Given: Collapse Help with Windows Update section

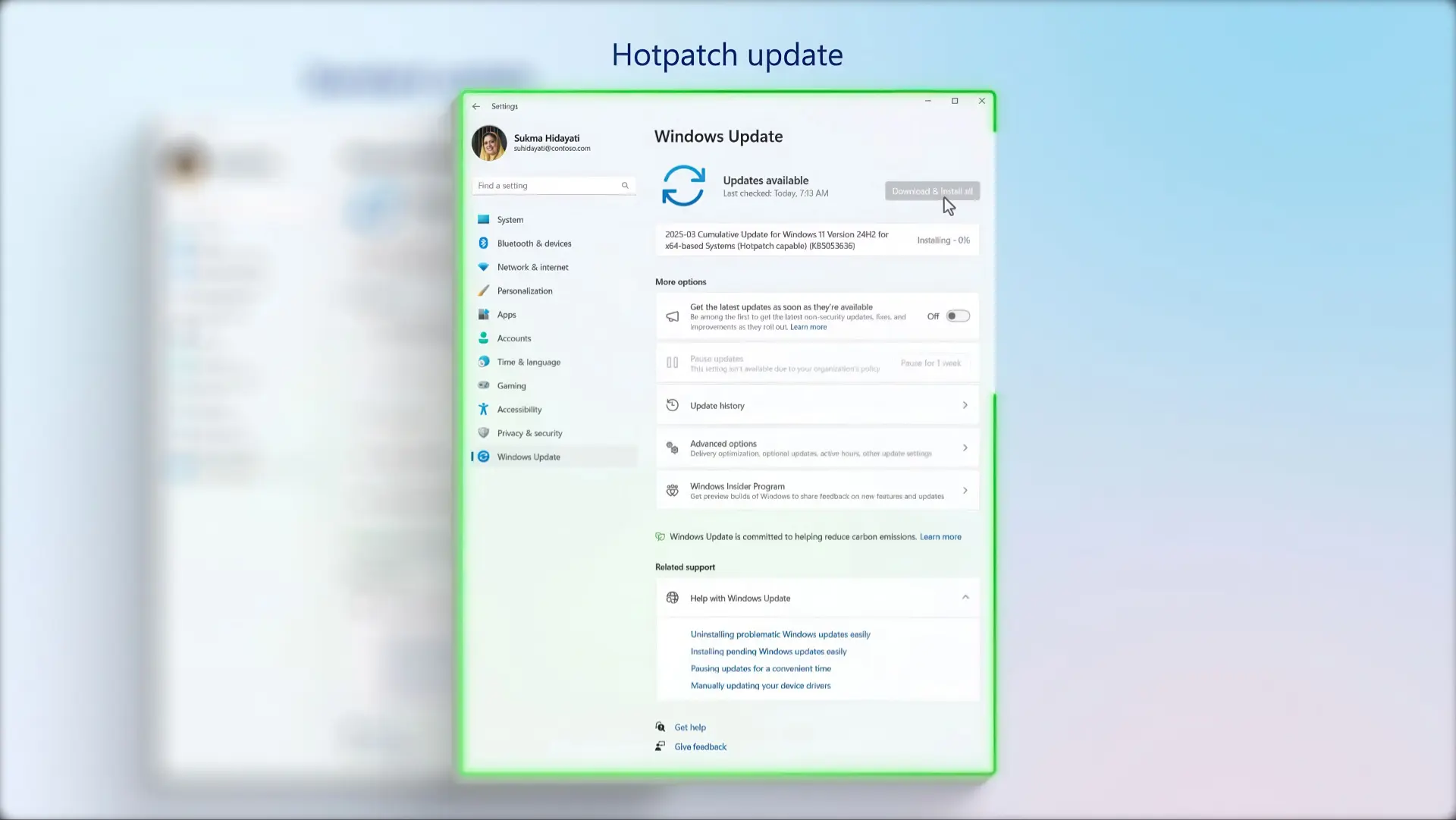Looking at the screenshot, I should coord(965,598).
